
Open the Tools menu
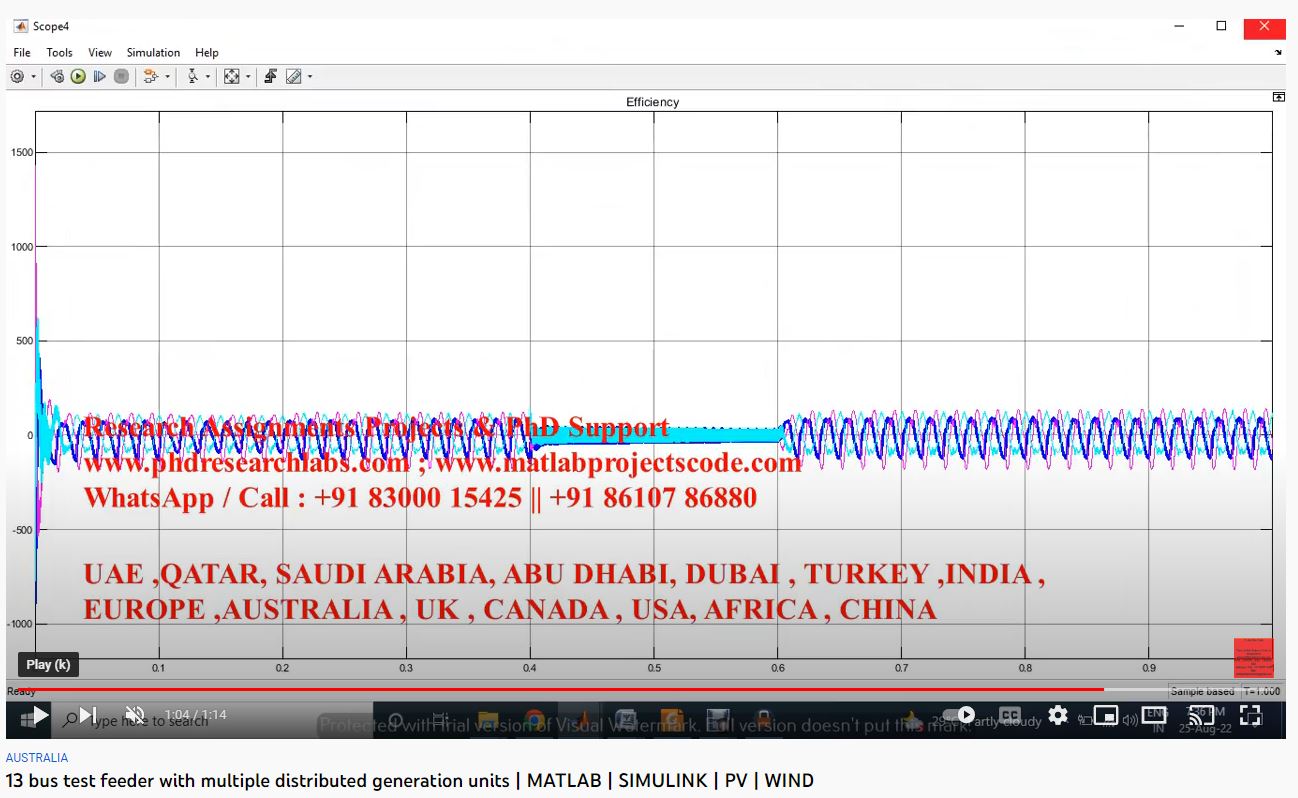(x=59, y=53)
